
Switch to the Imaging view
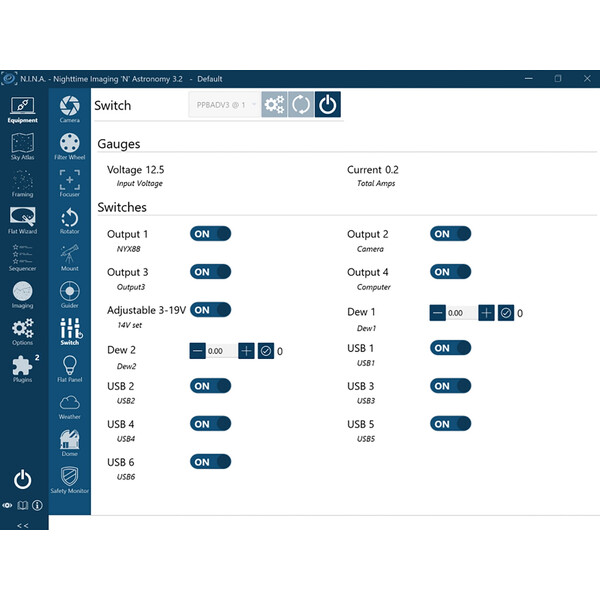coord(23,295)
